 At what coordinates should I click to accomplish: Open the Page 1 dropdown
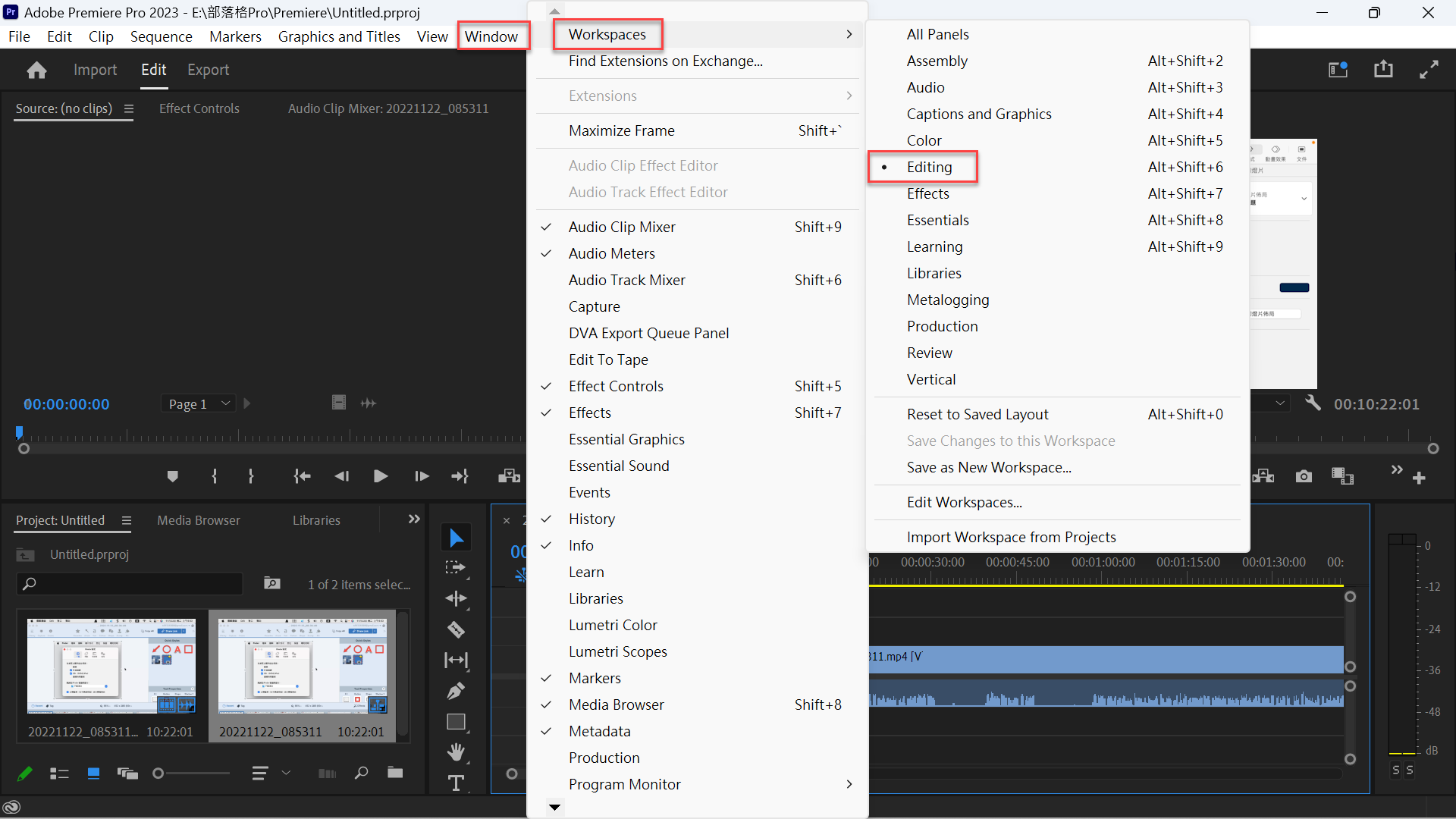[x=199, y=403]
